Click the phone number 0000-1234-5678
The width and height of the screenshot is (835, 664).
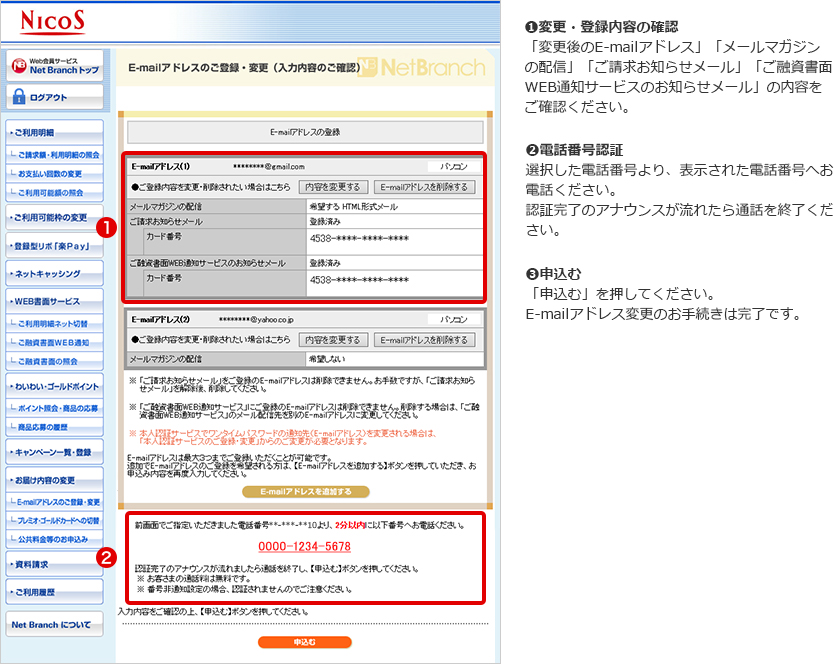(304, 546)
